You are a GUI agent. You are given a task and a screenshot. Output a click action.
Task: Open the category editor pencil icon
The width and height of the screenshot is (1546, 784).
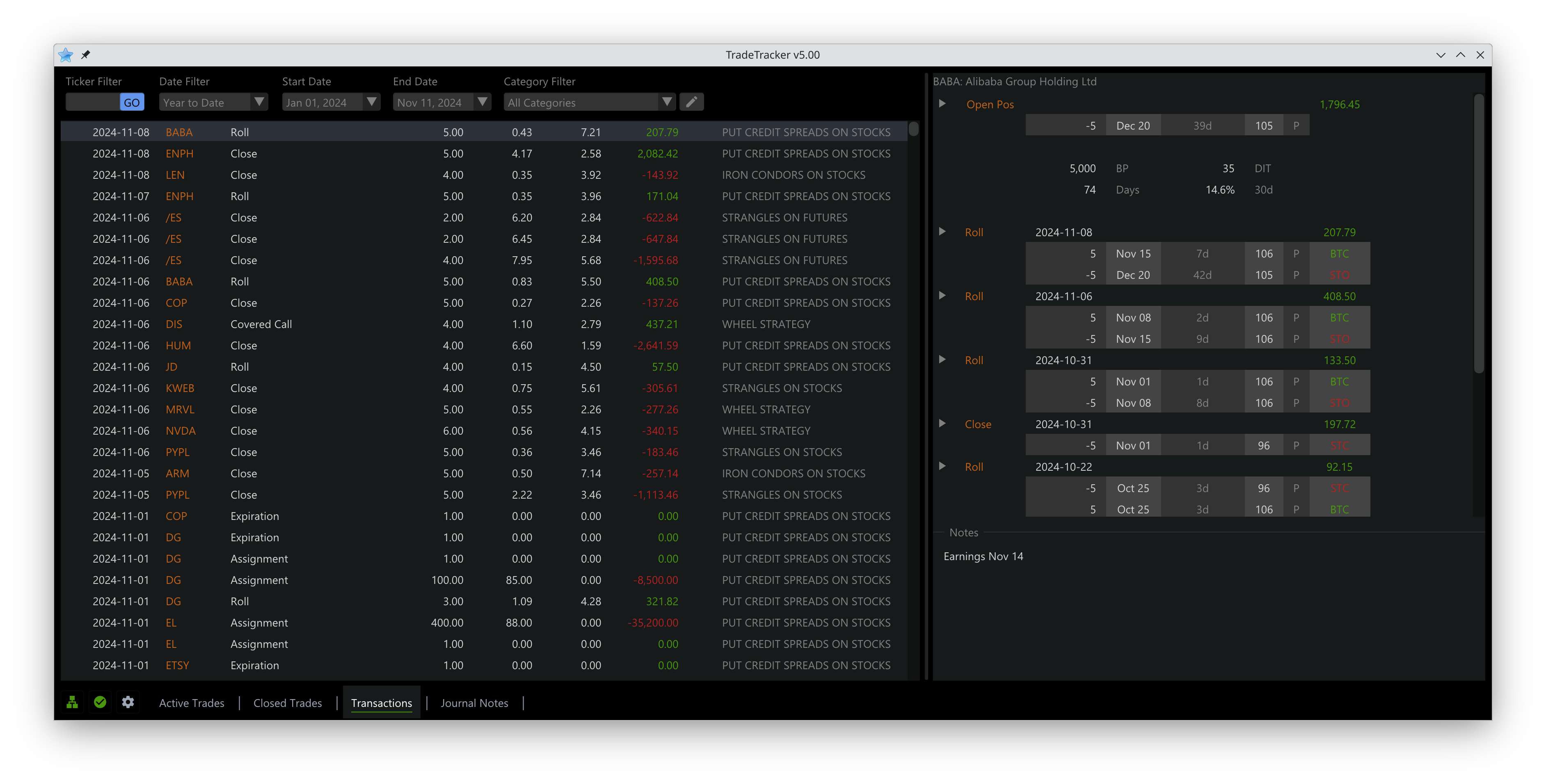(691, 102)
